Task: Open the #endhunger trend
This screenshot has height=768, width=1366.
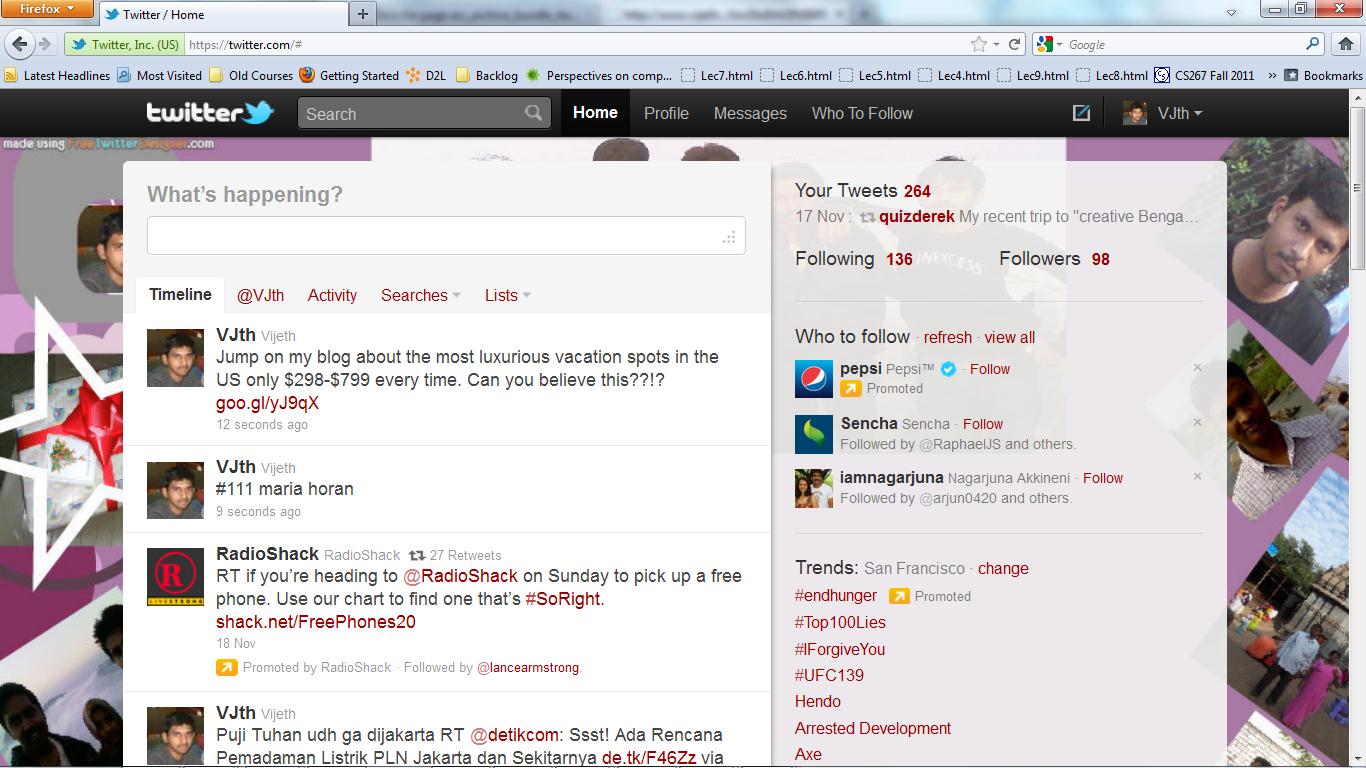Action: coord(836,595)
